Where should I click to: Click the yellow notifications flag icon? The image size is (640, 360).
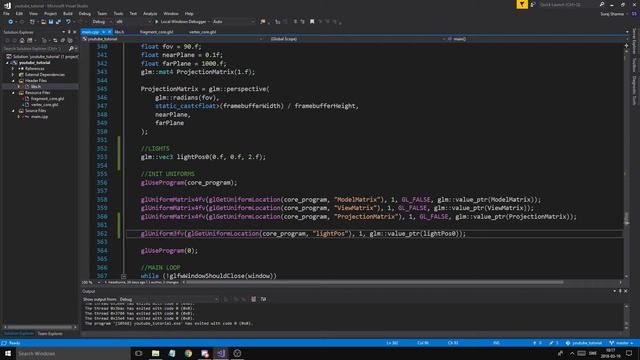point(522,4)
